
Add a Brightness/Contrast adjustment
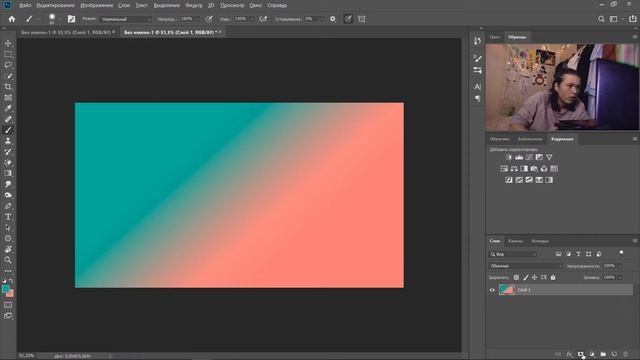click(509, 157)
